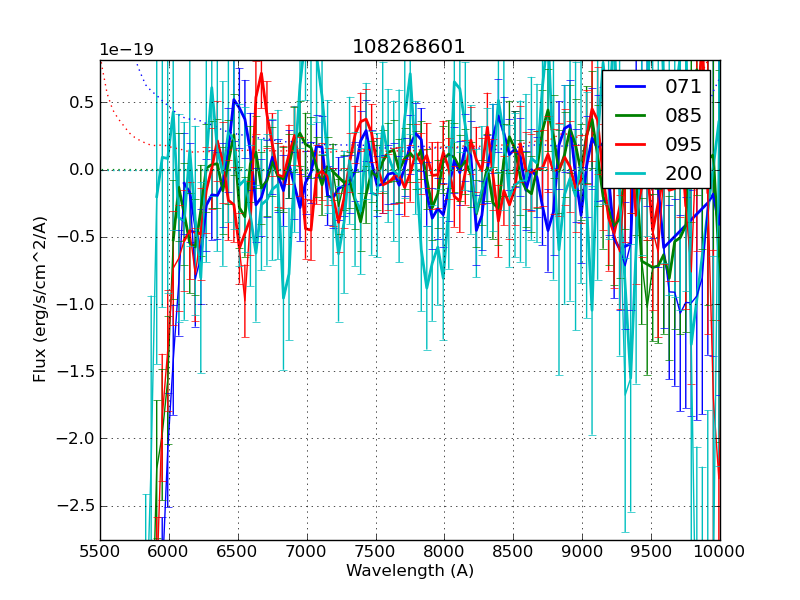Click the Wavelength (A) x-axis label

coord(410,571)
